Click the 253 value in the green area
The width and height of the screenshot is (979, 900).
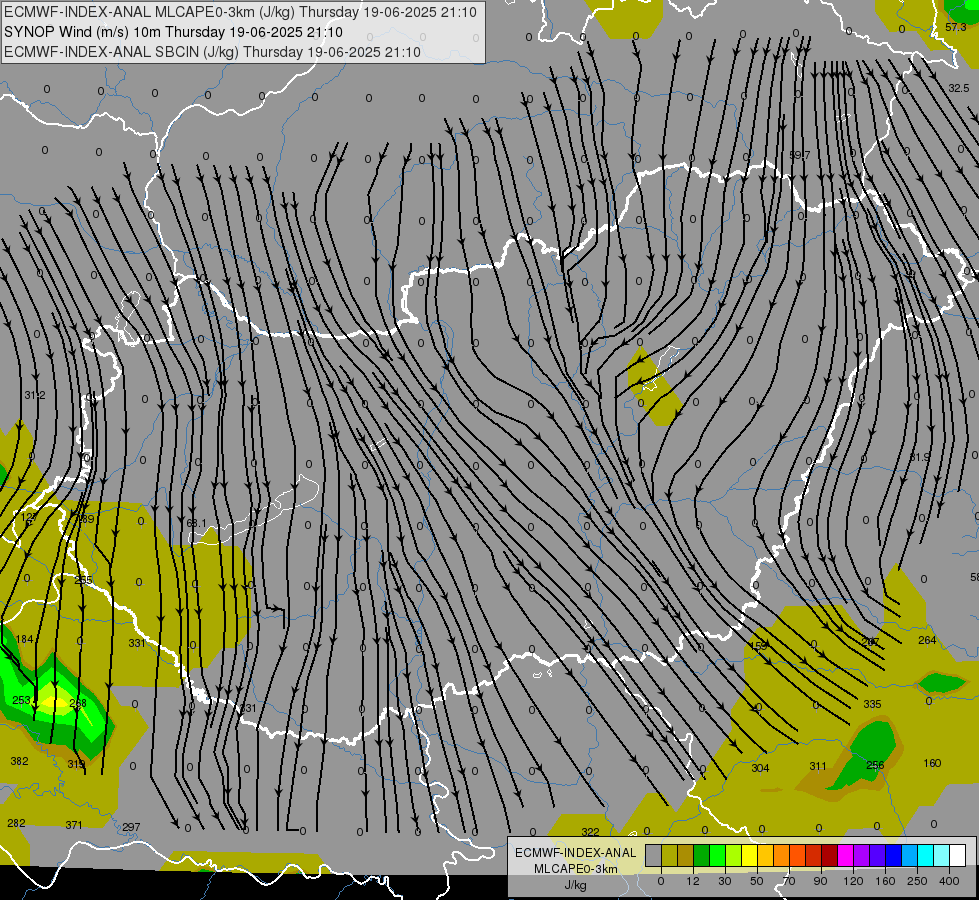(x=21, y=700)
